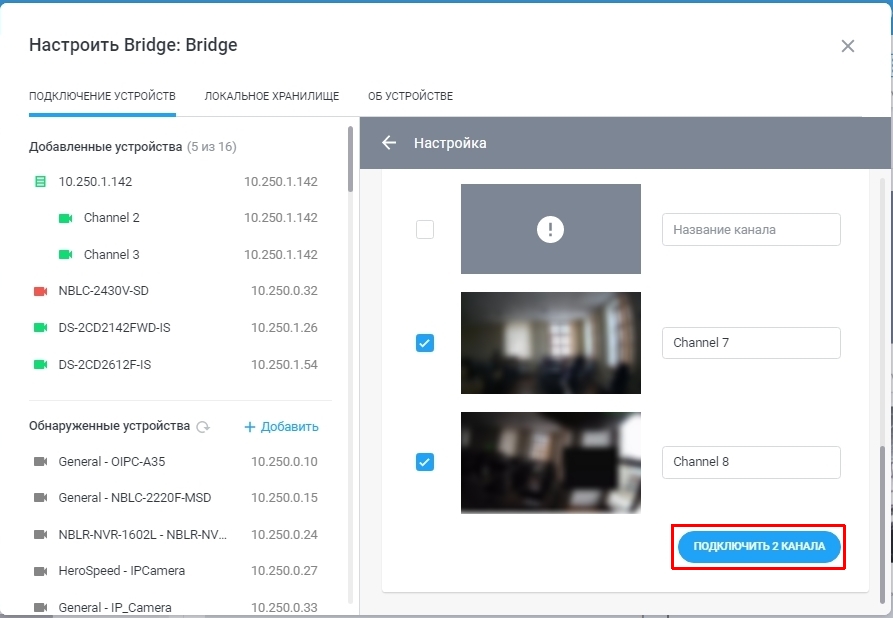Select the DS-2CD2612F-IS device
This screenshot has height=618, width=893.
(x=175, y=365)
